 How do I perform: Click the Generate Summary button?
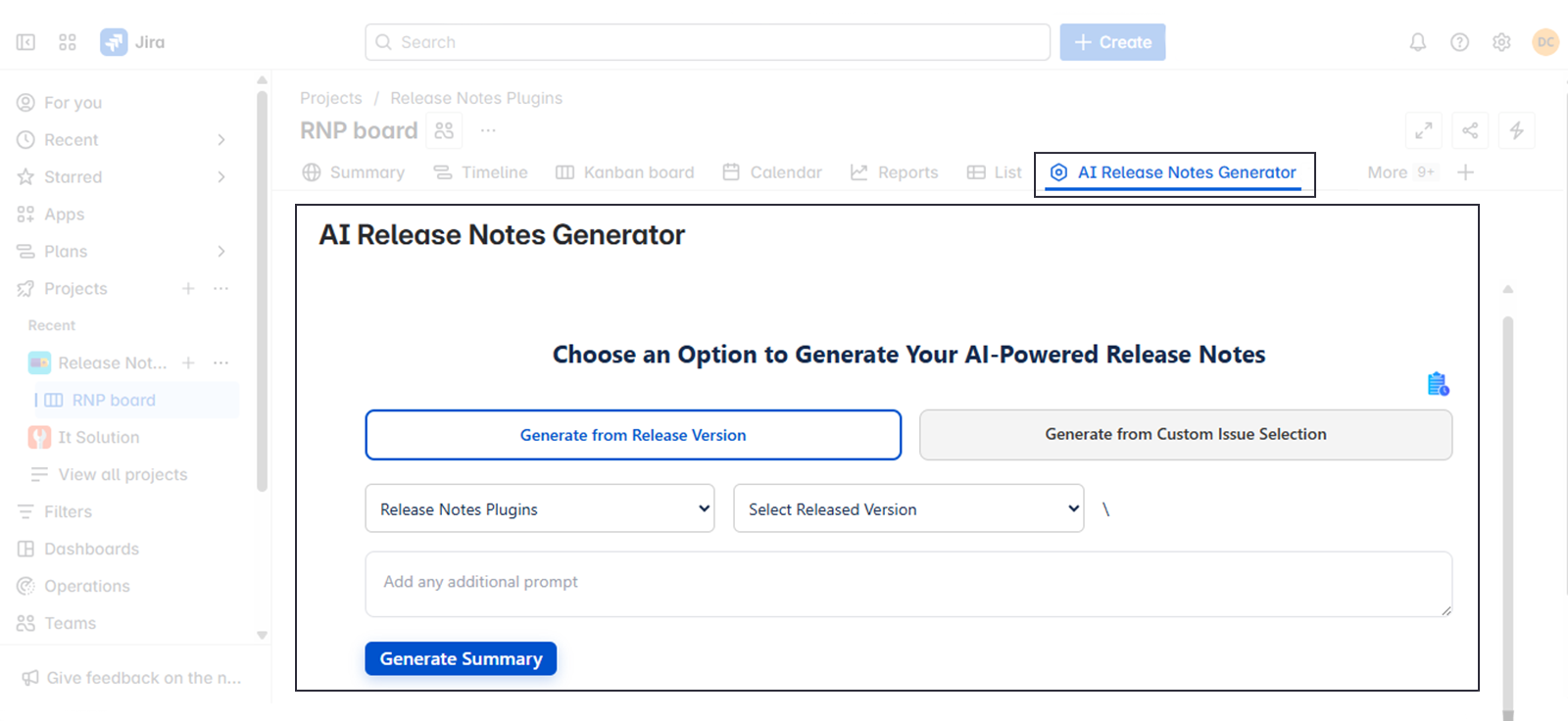click(x=461, y=658)
